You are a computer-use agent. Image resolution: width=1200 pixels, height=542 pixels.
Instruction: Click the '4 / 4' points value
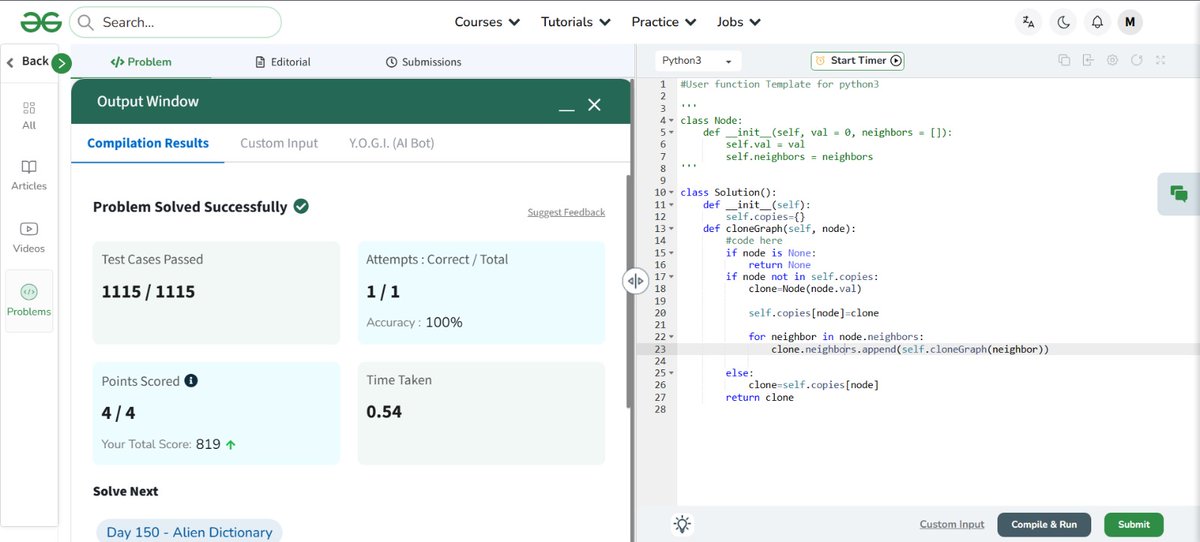click(118, 412)
